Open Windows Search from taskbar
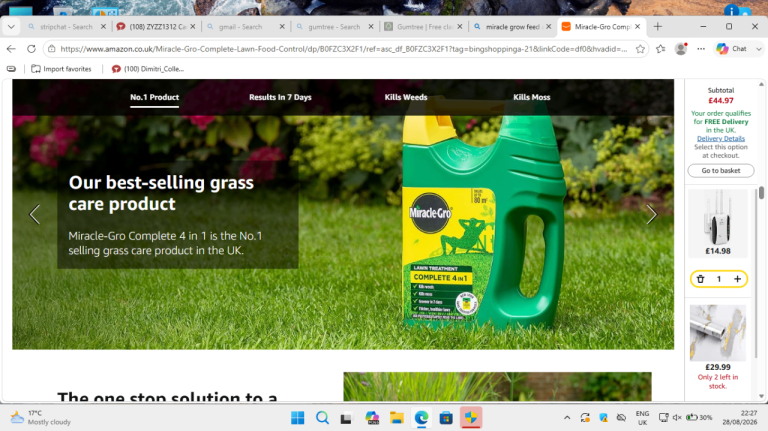 coord(322,418)
